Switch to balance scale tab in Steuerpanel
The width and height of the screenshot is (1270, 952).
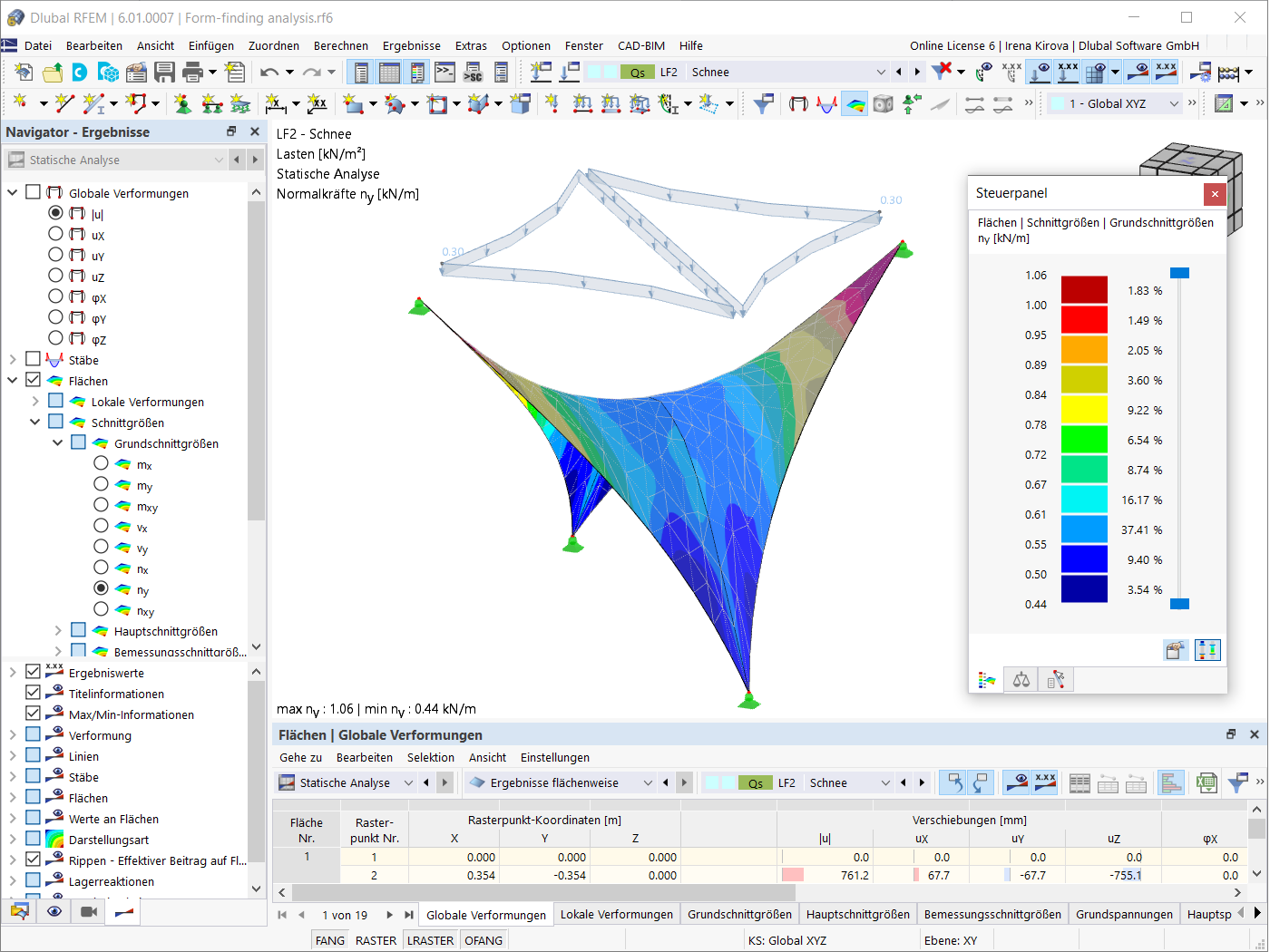click(x=1021, y=679)
